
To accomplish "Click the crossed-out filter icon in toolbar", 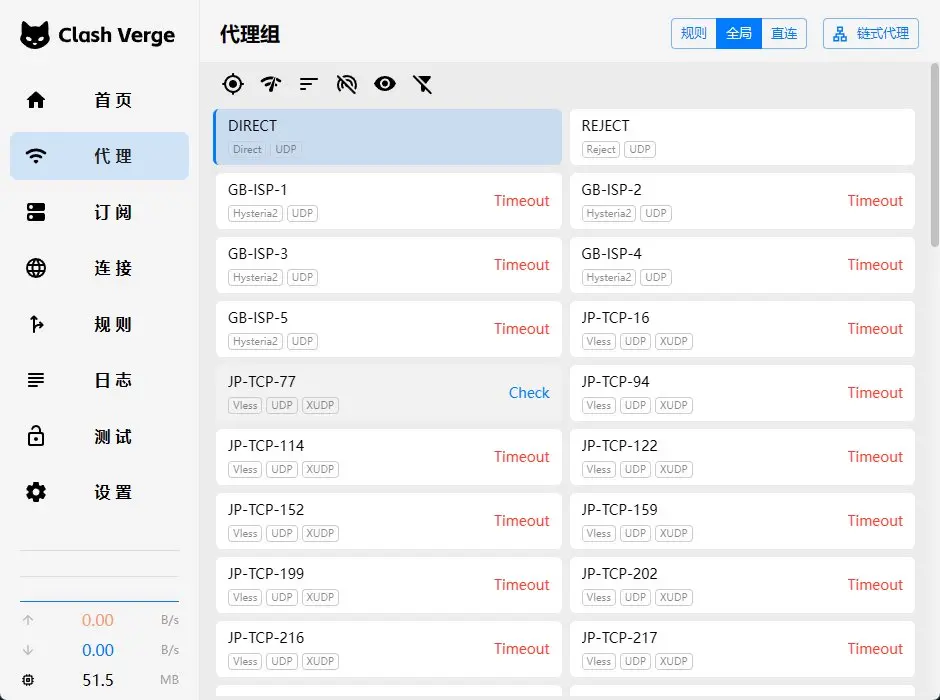I will coord(423,84).
